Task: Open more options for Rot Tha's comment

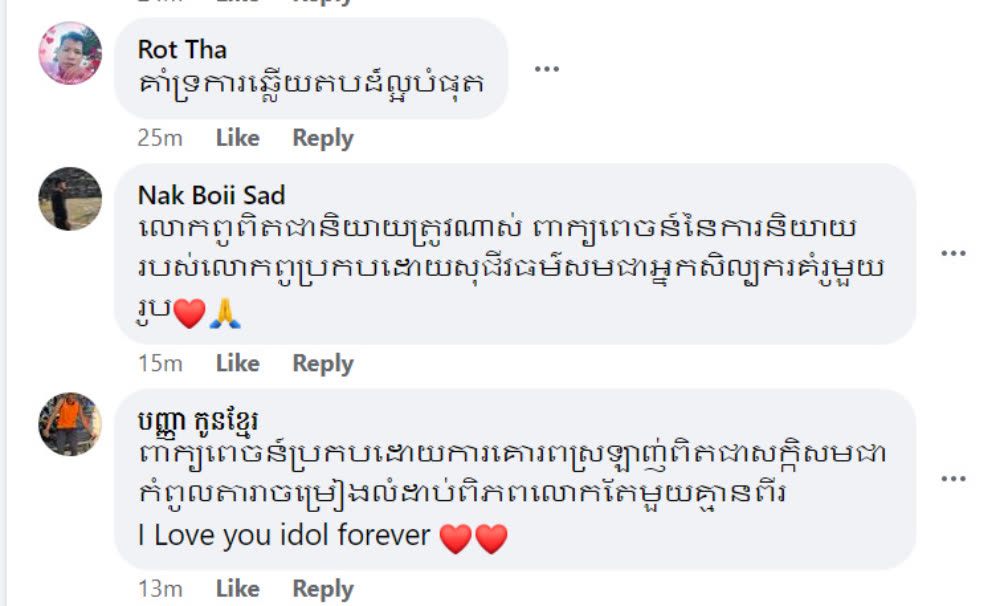Action: [545, 68]
